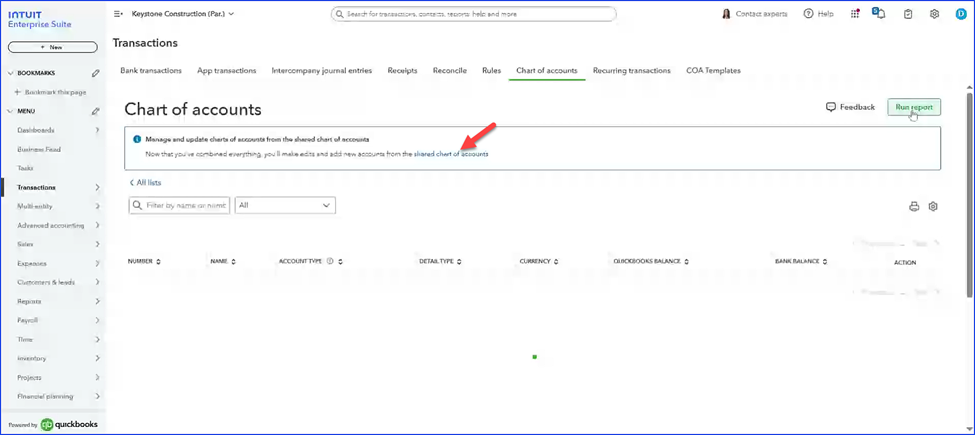Focus the Filter by name or number field

tap(179, 206)
